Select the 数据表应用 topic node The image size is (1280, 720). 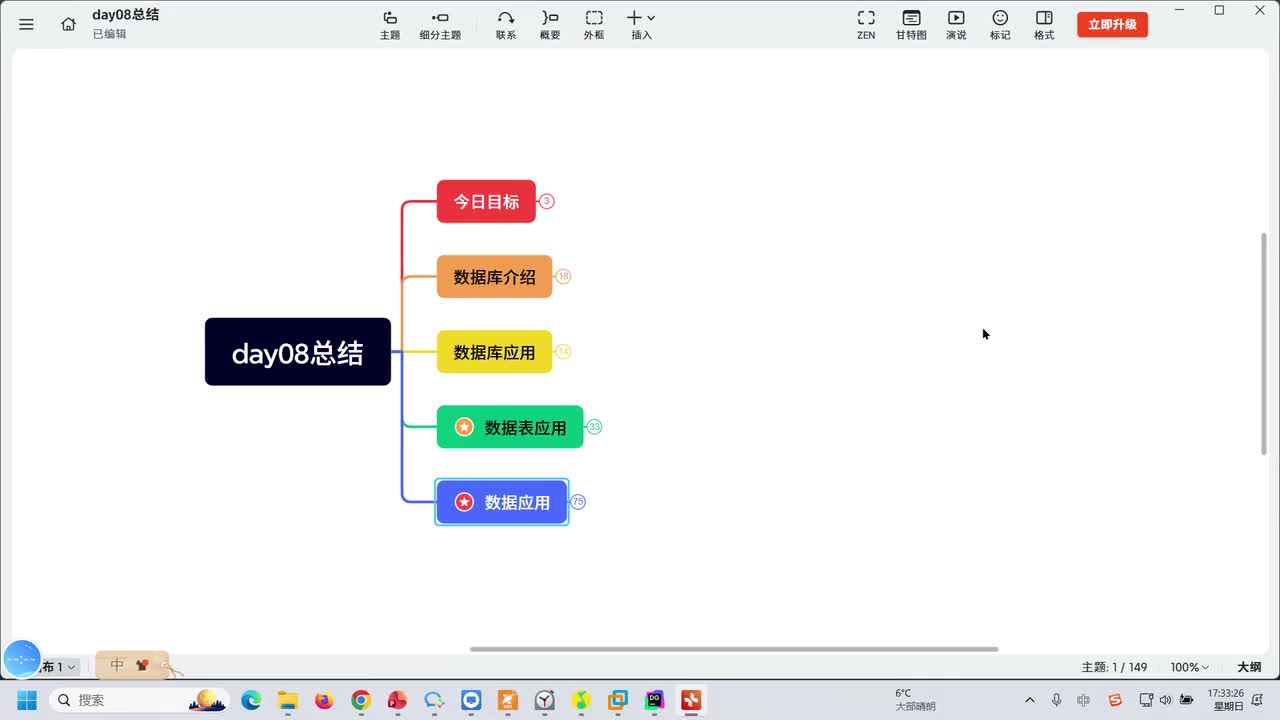pos(510,427)
